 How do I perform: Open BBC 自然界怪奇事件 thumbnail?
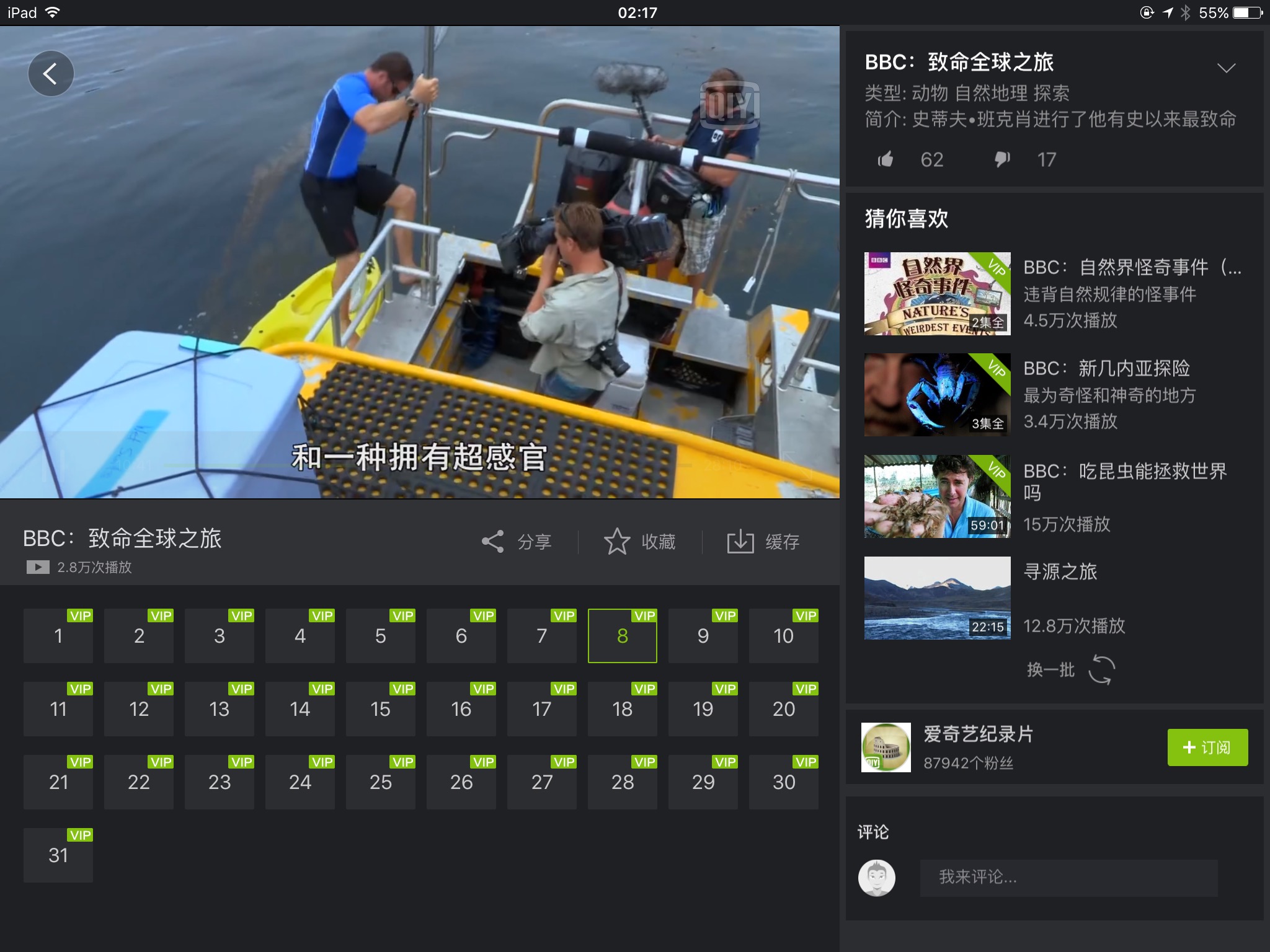(937, 294)
